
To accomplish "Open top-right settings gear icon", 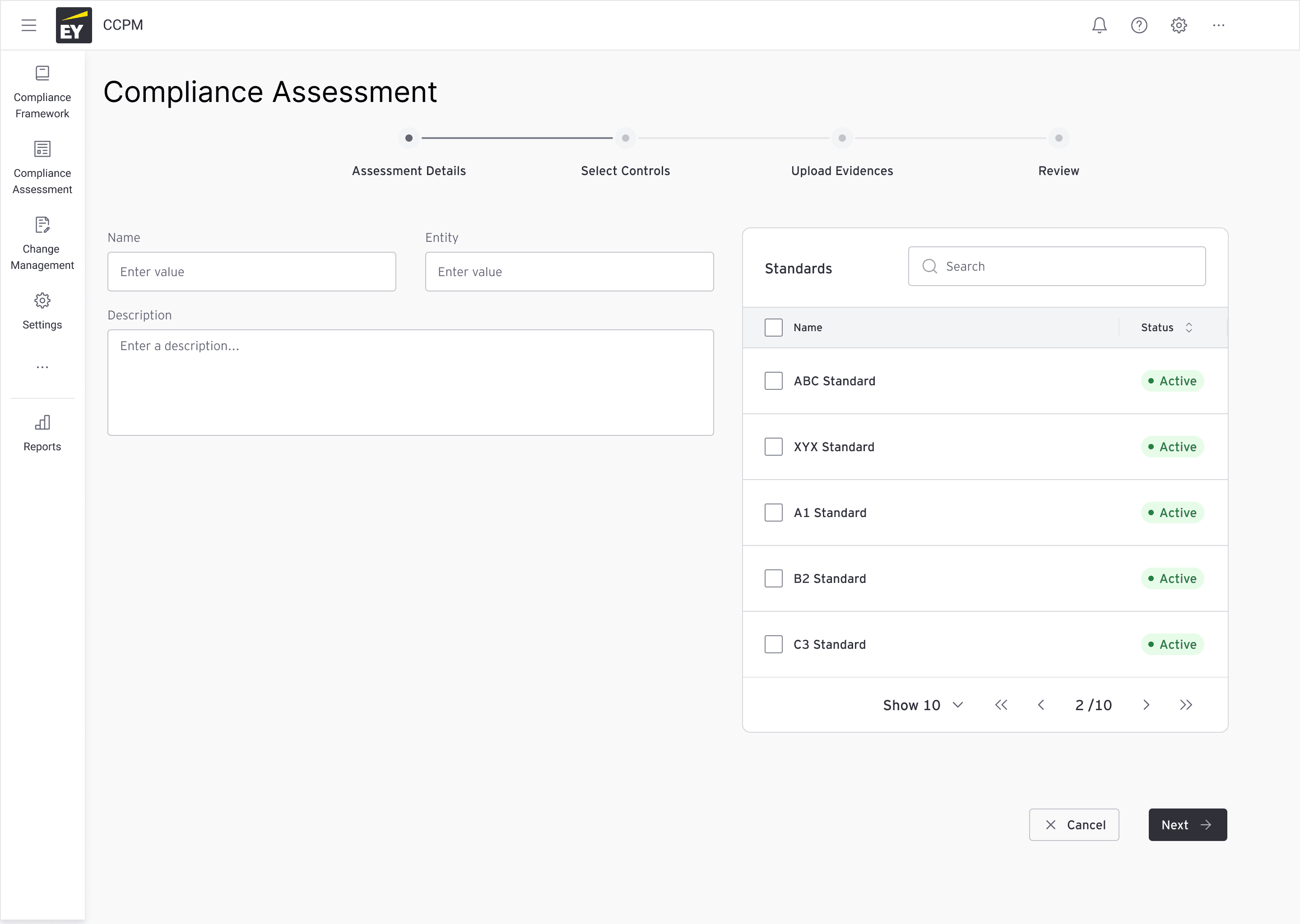I will point(1179,25).
